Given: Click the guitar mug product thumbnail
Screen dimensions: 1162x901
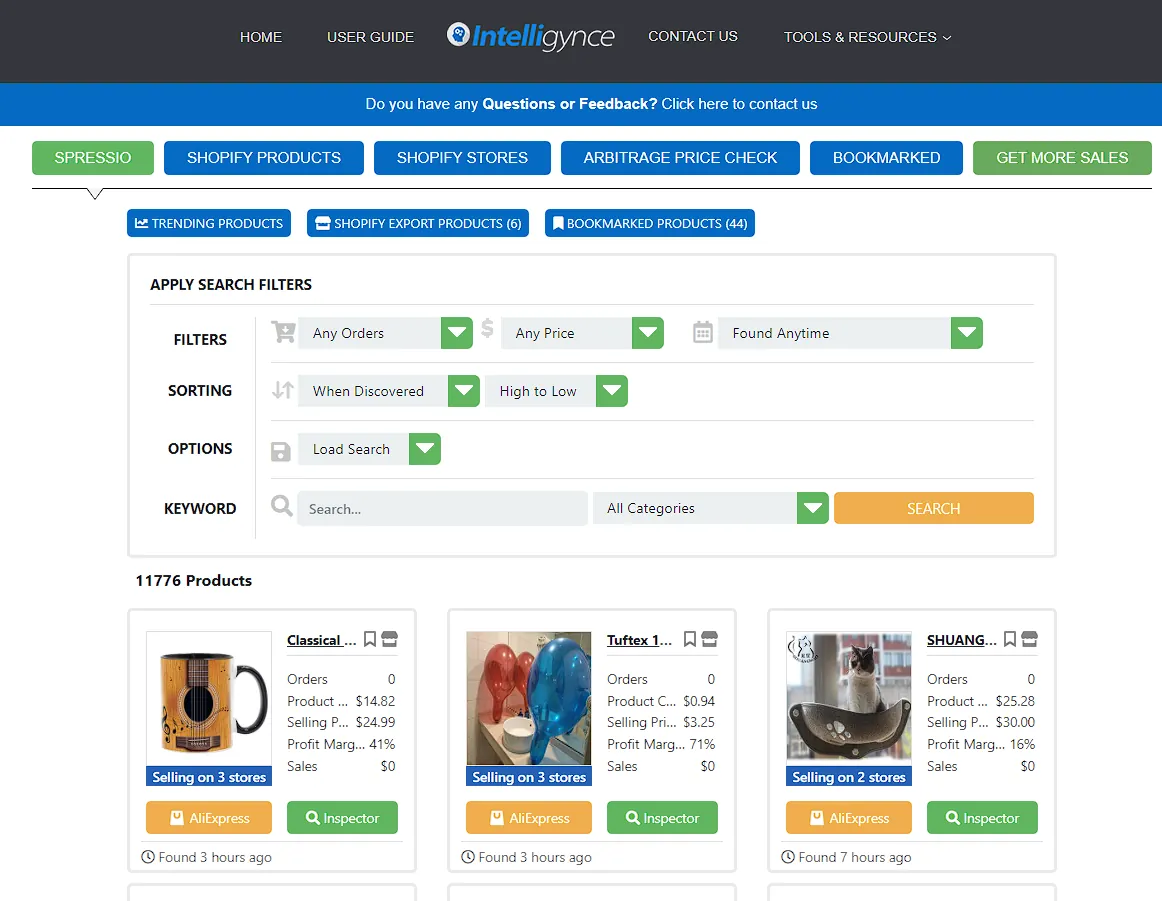Looking at the screenshot, I should point(209,699).
